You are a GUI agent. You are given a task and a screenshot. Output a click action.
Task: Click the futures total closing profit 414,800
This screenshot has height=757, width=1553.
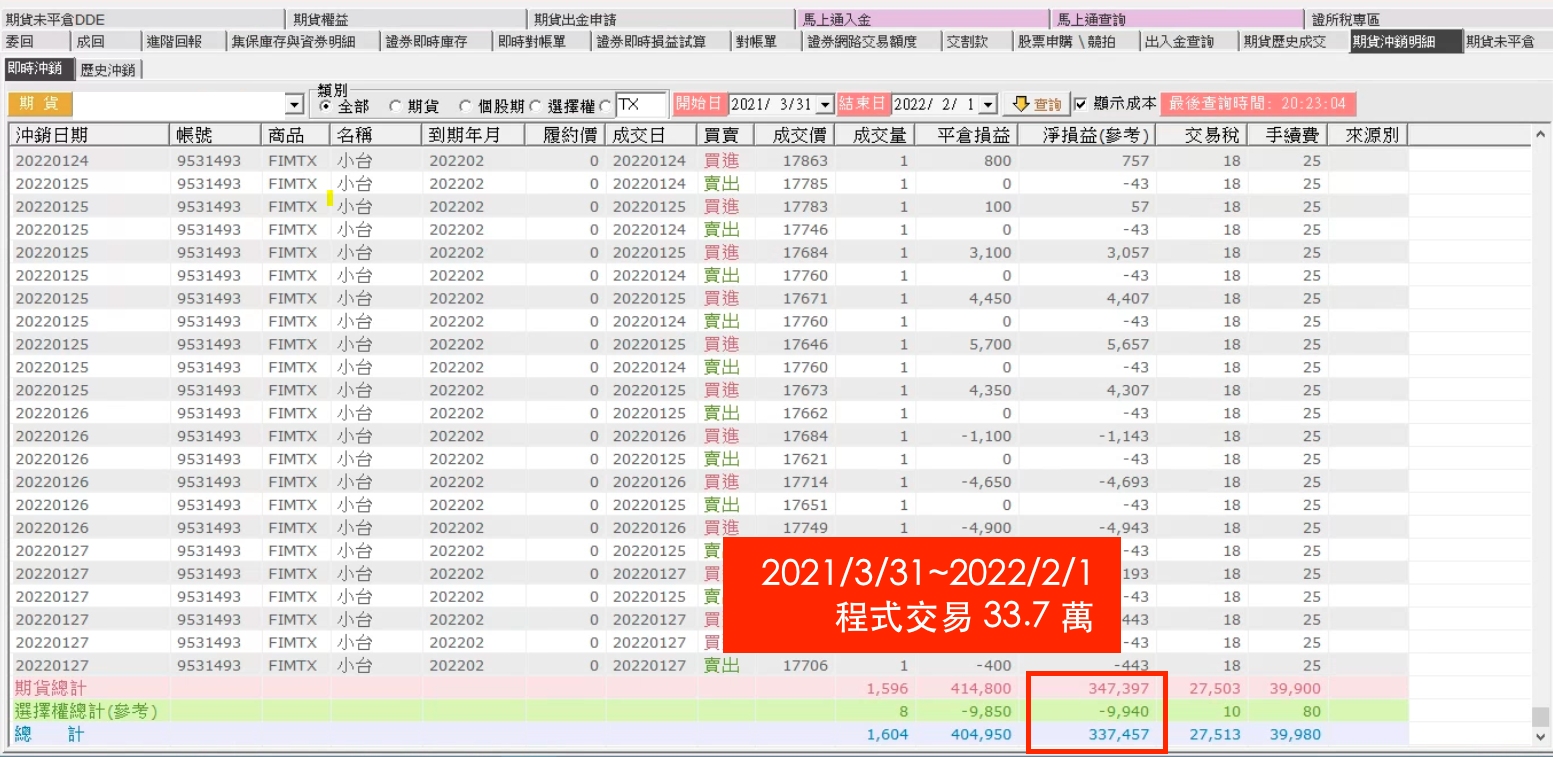[x=982, y=689]
